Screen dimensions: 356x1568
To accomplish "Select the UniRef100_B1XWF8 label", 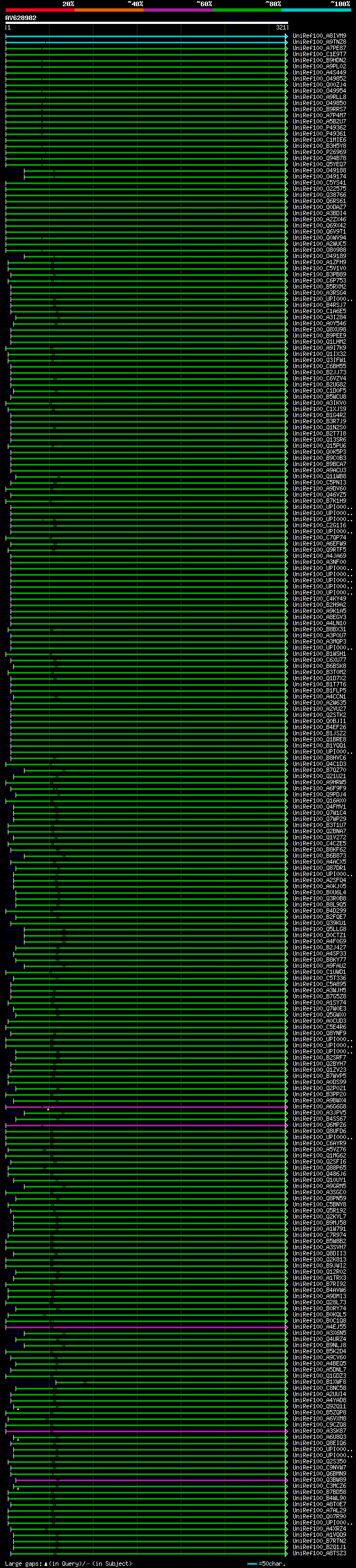I will [319, 1382].
